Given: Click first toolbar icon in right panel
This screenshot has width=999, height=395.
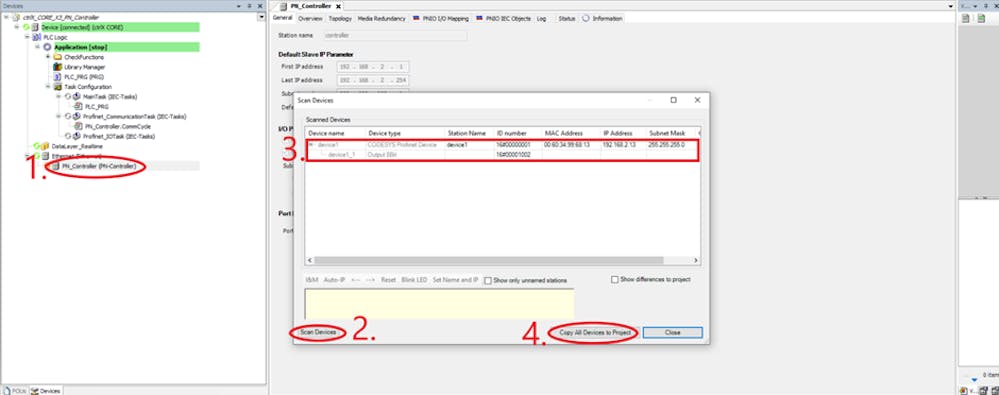Looking at the screenshot, I should coord(965,18).
